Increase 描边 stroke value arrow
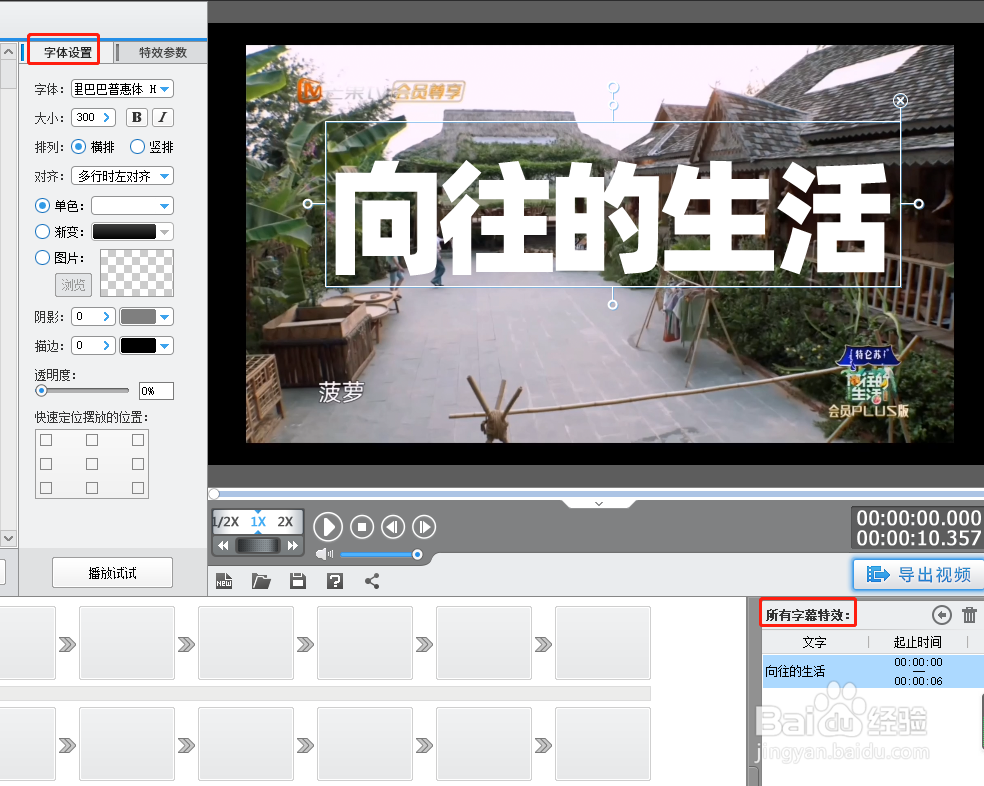Image resolution: width=984 pixels, height=786 pixels. pos(107,345)
